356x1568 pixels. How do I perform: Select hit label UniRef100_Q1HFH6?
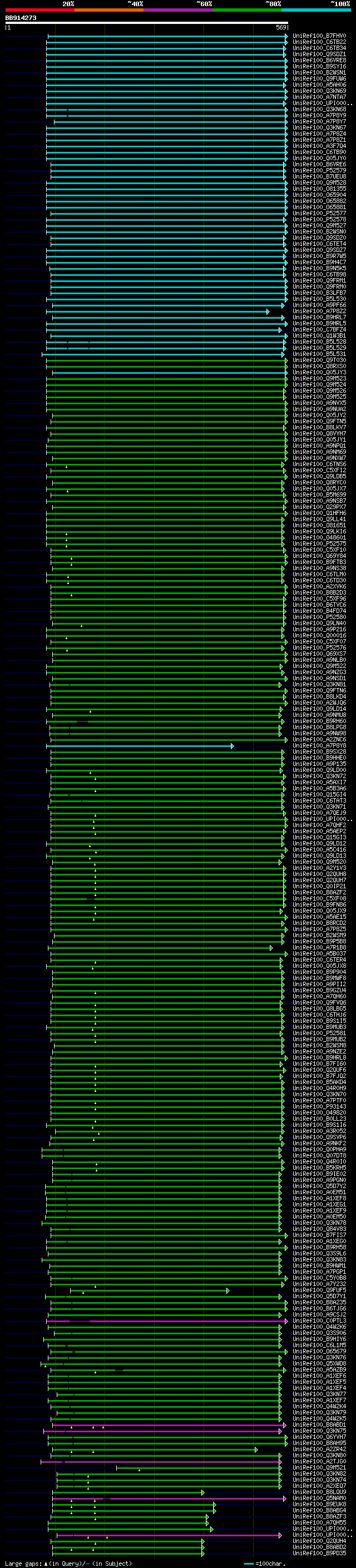319,513
